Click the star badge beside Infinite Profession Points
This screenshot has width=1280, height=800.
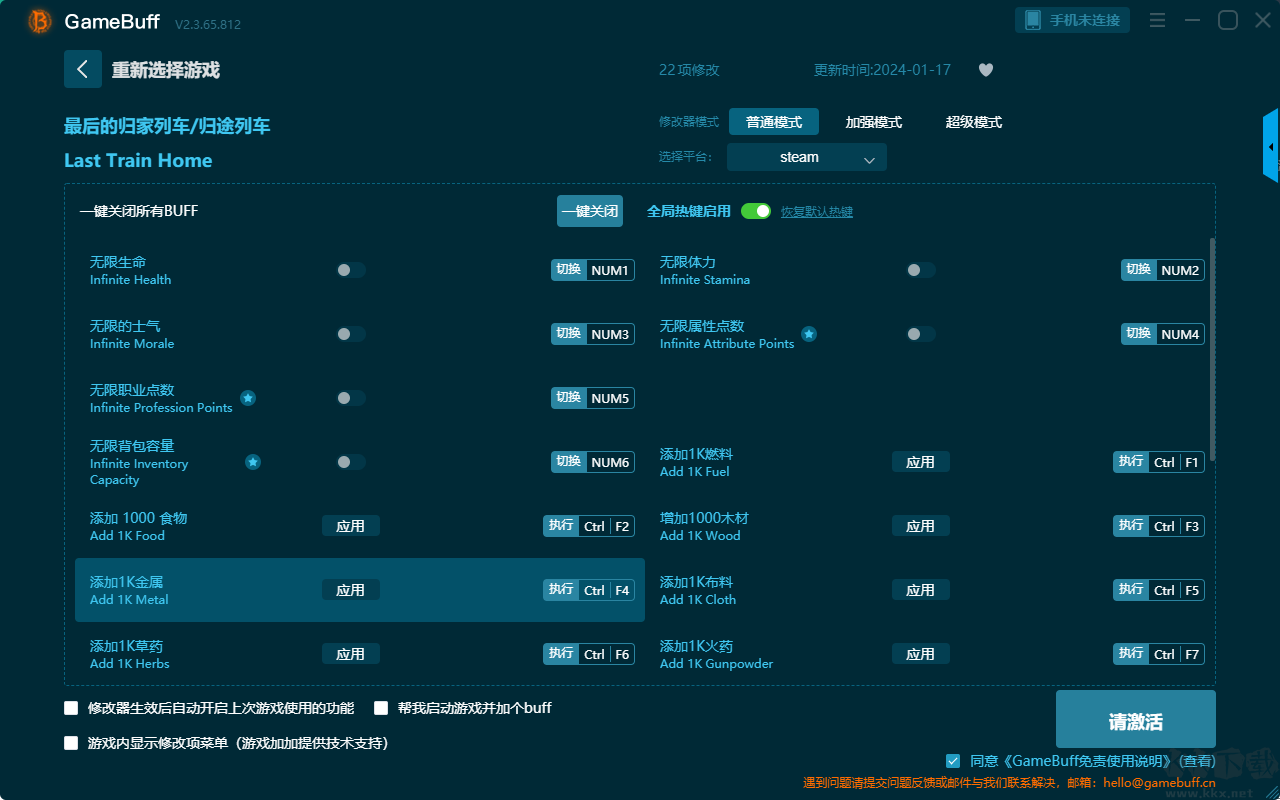click(x=248, y=398)
